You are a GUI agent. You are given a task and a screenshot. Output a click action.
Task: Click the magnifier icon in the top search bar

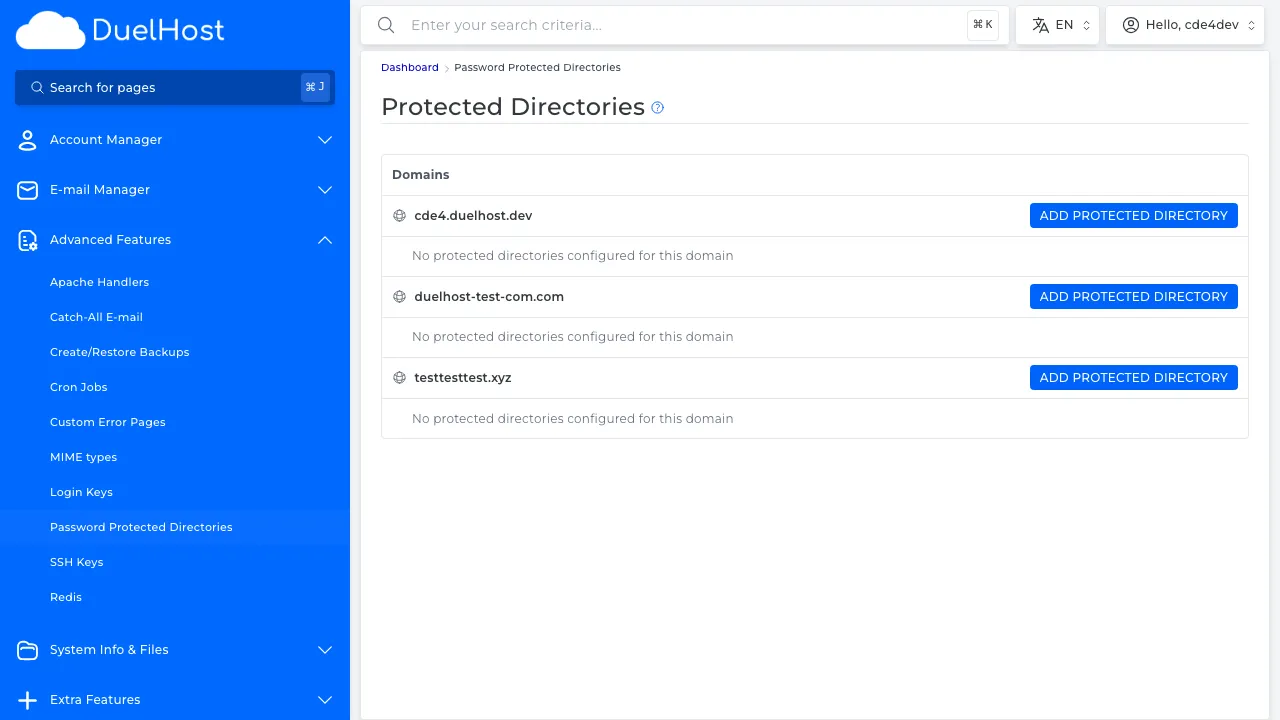pyautogui.click(x=386, y=25)
